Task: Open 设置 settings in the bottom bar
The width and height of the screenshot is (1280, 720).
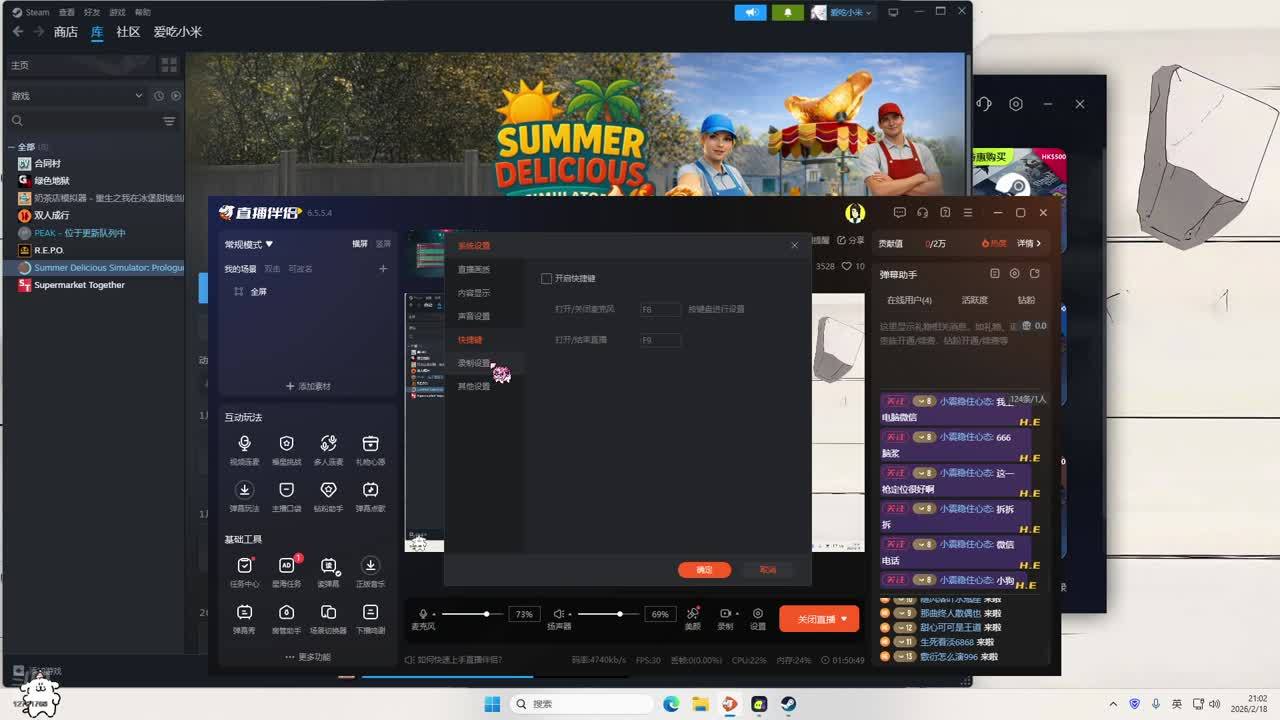Action: pos(758,618)
